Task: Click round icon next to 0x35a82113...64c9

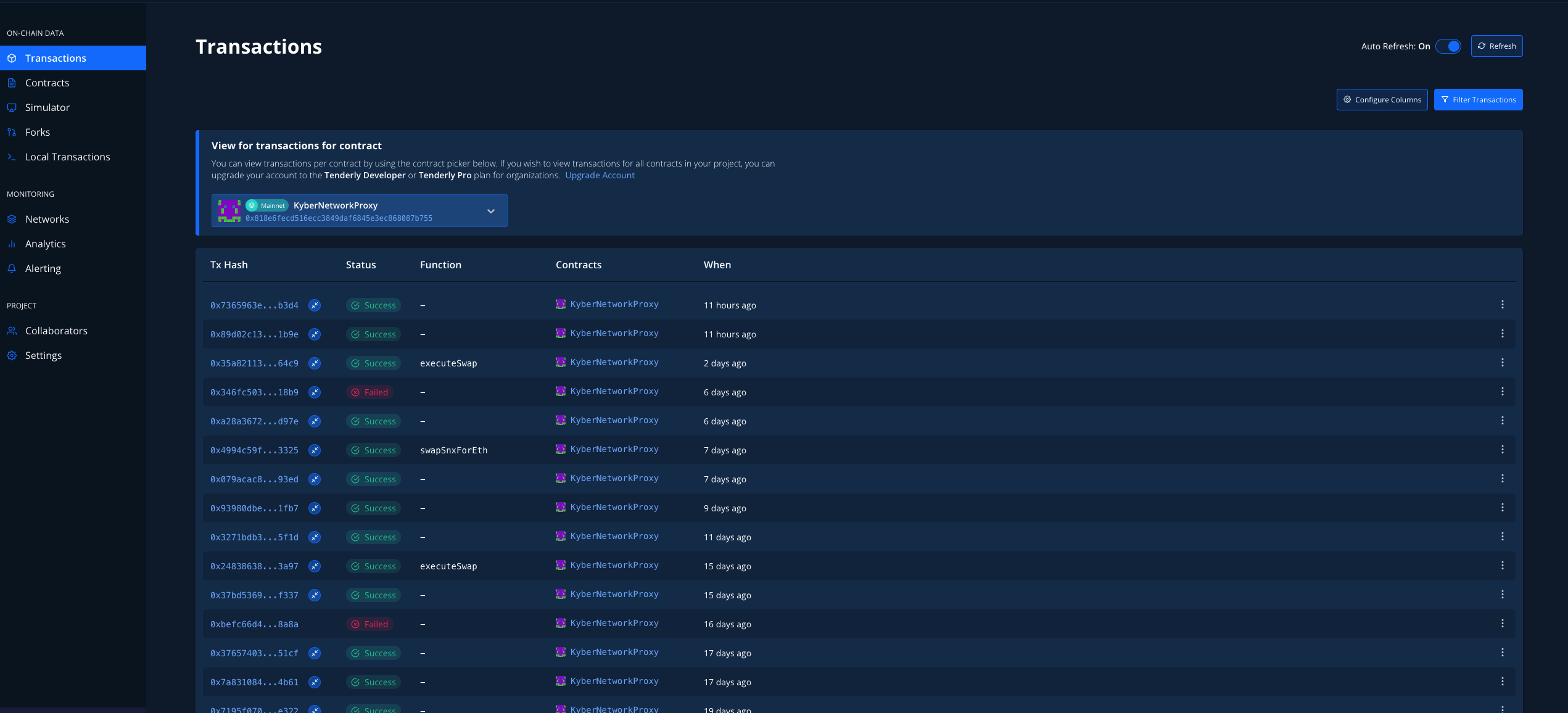Action: [x=315, y=363]
